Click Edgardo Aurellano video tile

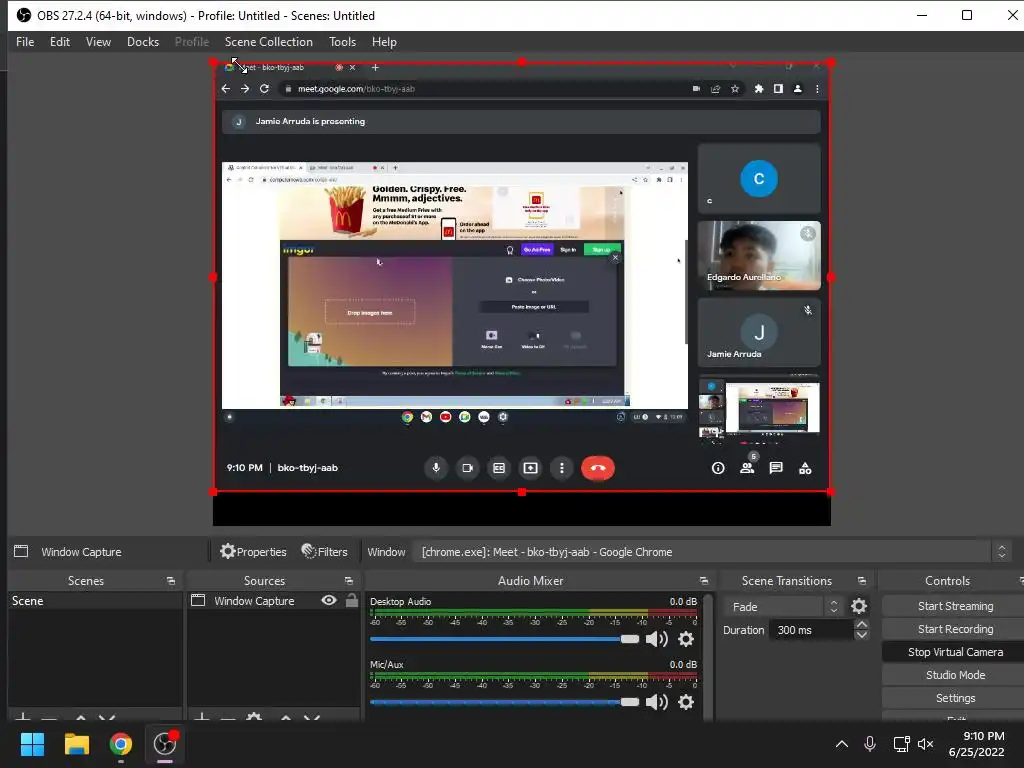point(759,255)
